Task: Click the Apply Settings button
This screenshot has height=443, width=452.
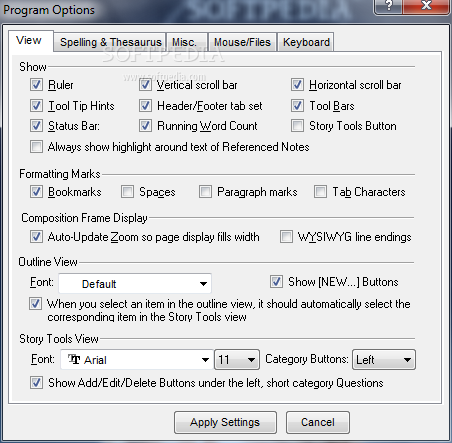Action: pyautogui.click(x=225, y=422)
